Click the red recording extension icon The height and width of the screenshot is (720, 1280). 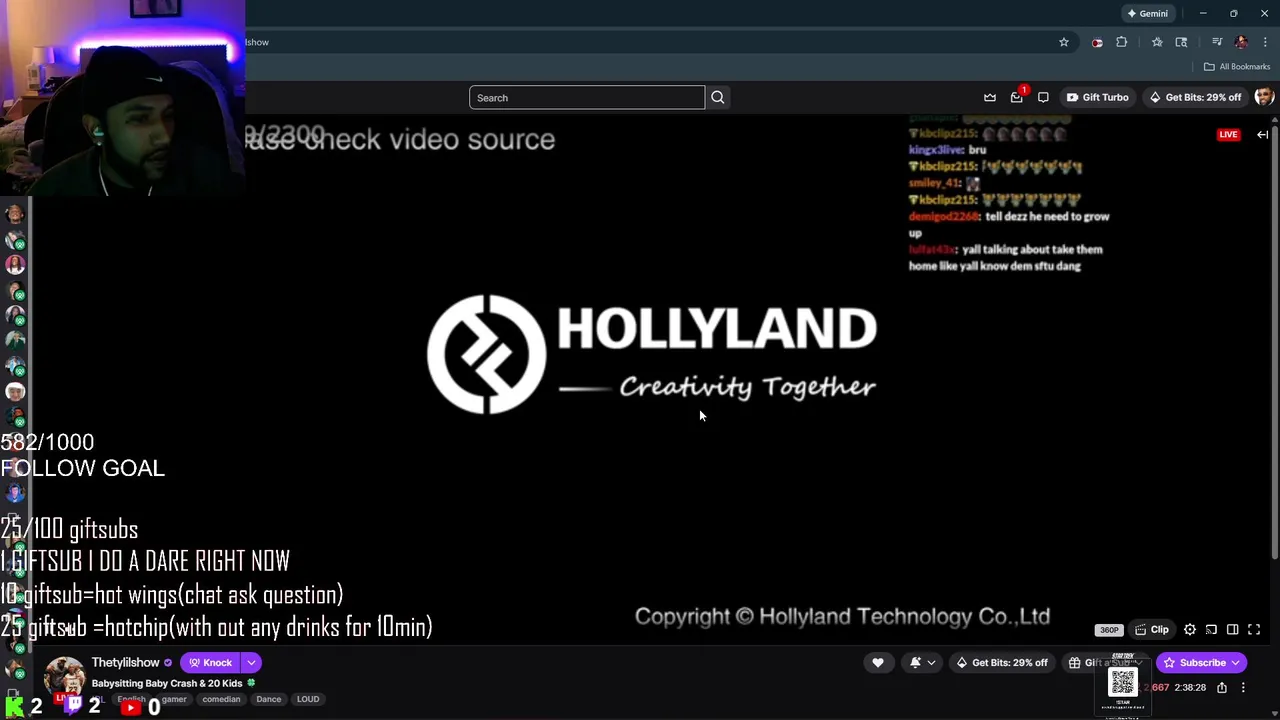(x=1097, y=42)
